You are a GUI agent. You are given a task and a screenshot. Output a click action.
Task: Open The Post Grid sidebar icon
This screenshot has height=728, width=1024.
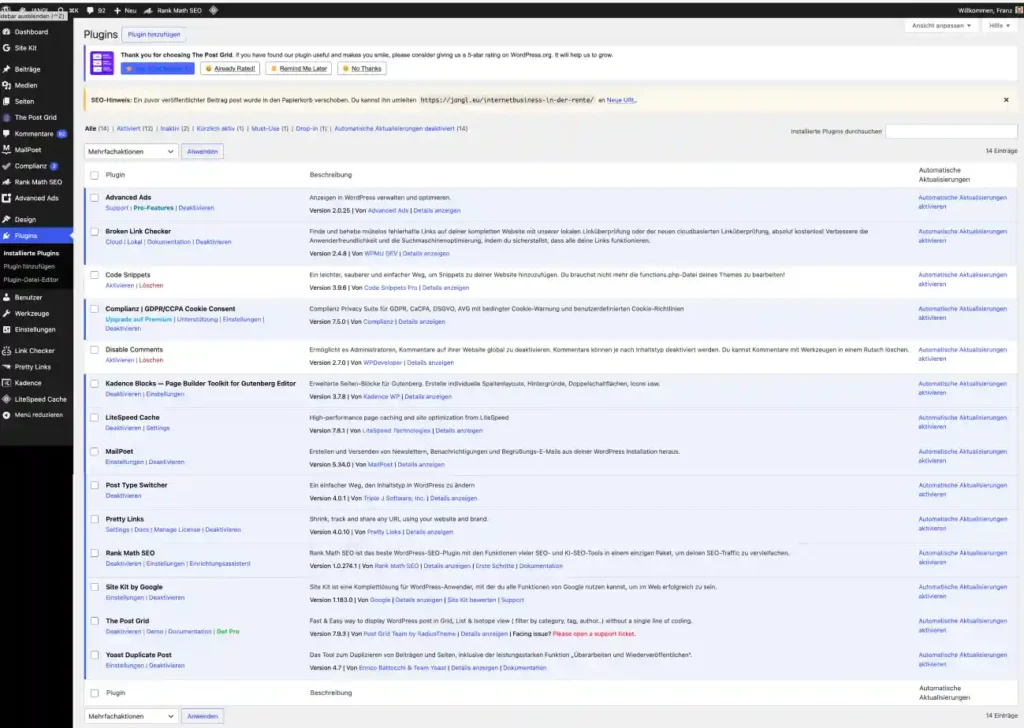[7, 118]
